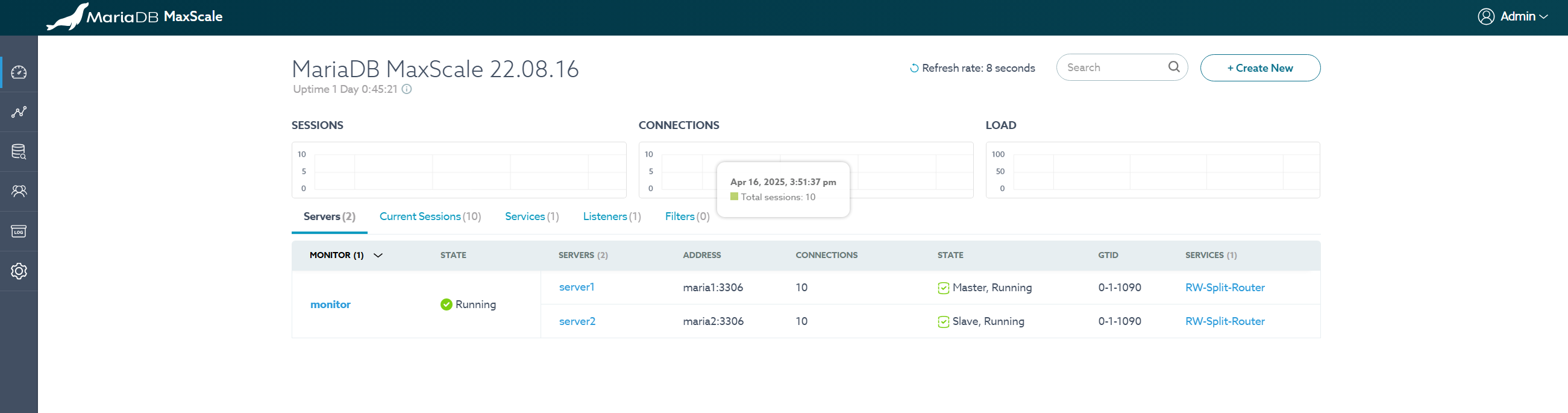
Task: Click the uptime info icon
Action: (407, 89)
